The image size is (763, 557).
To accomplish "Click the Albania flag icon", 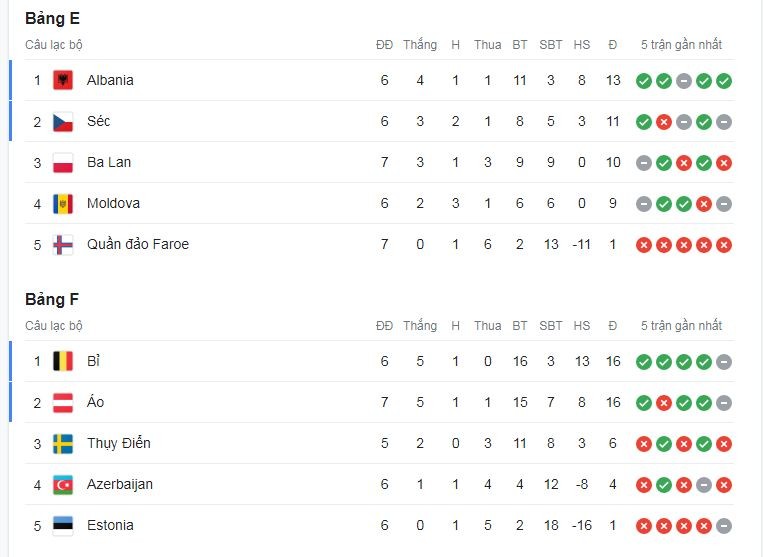I will (63, 81).
